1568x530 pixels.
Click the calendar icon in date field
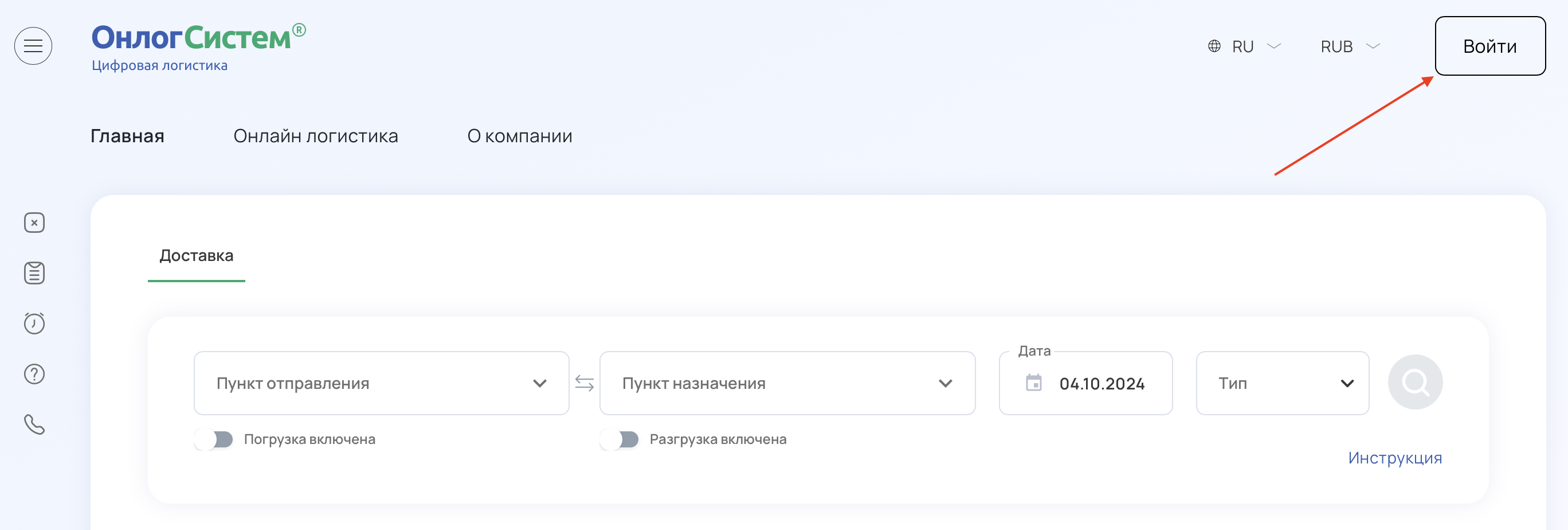coord(1033,383)
